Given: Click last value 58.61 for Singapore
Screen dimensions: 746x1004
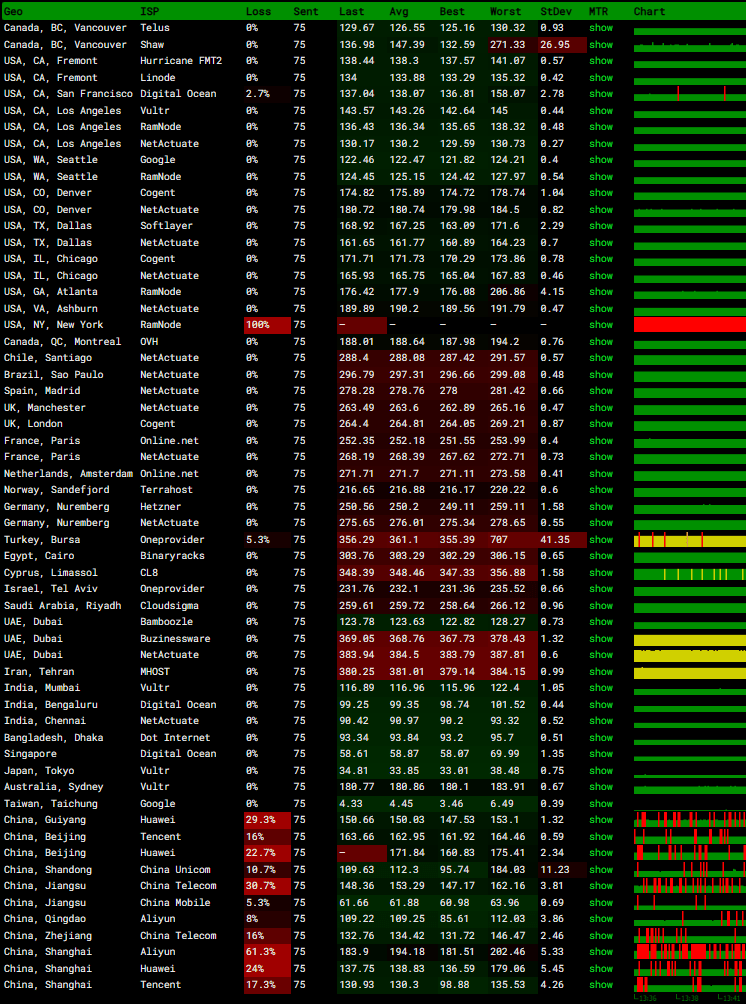Looking at the screenshot, I should click(354, 754).
